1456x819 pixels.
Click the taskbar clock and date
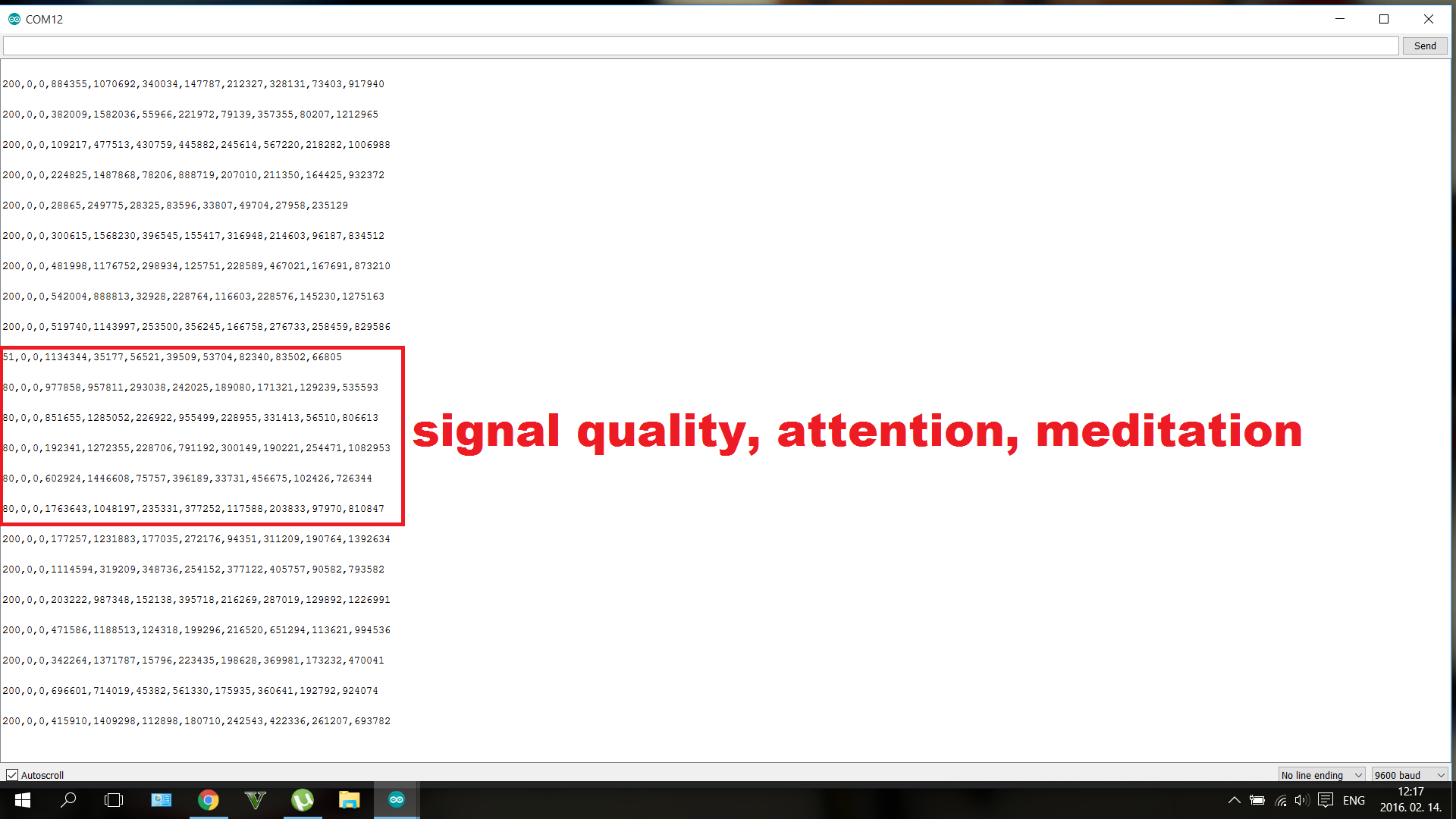pyautogui.click(x=1410, y=800)
